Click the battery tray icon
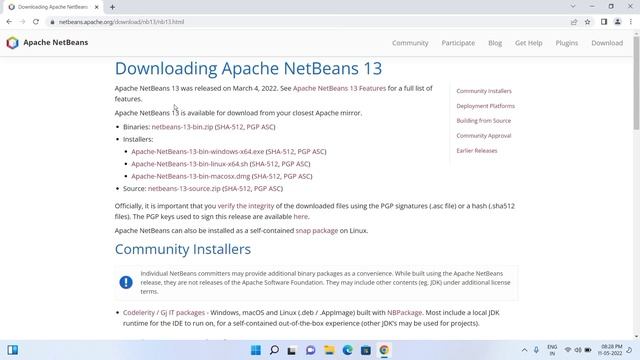This screenshot has height=360, width=640. pyautogui.click(x=588, y=350)
